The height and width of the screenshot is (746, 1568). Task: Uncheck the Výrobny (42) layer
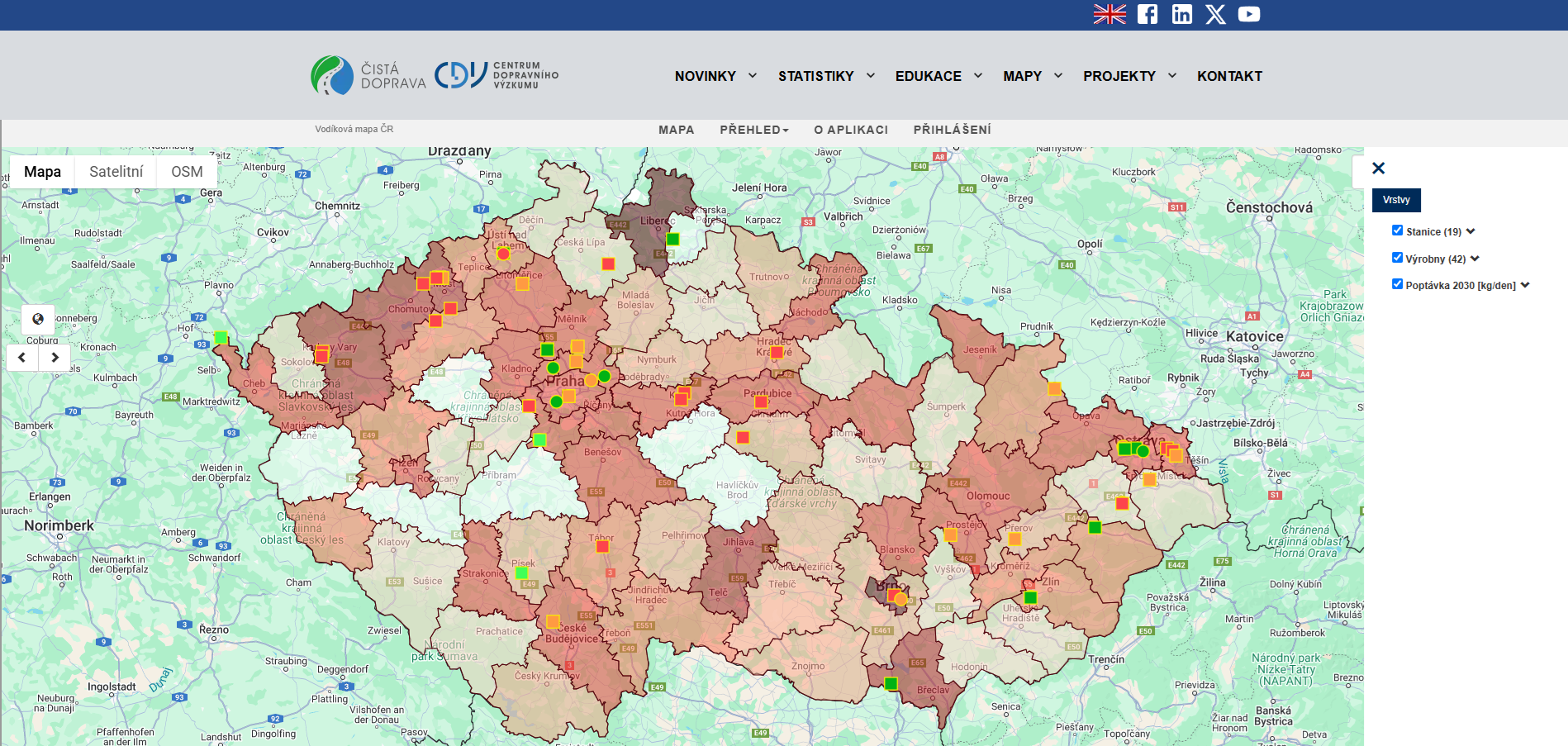tap(1397, 258)
